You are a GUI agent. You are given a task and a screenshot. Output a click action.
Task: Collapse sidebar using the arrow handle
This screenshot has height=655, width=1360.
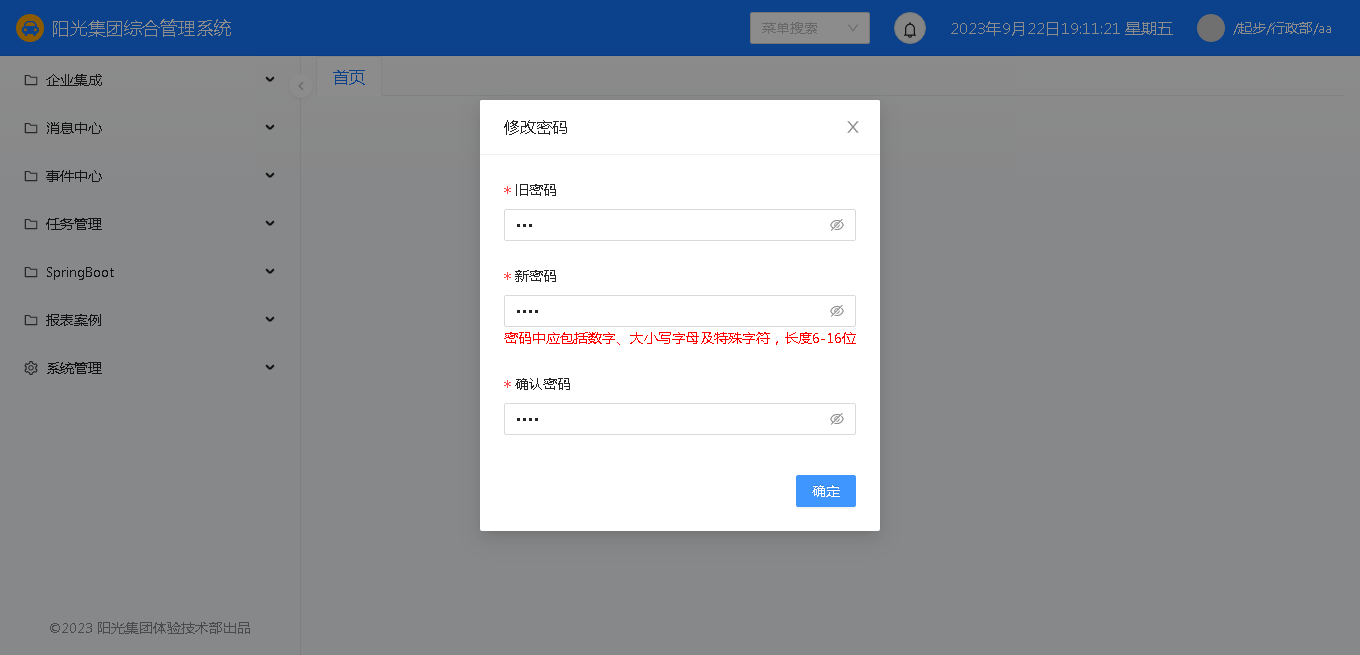tap(300, 86)
